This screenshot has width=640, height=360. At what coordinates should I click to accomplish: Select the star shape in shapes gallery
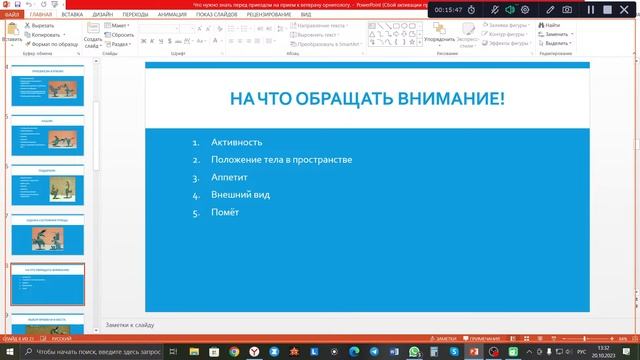pyautogui.click(x=412, y=42)
